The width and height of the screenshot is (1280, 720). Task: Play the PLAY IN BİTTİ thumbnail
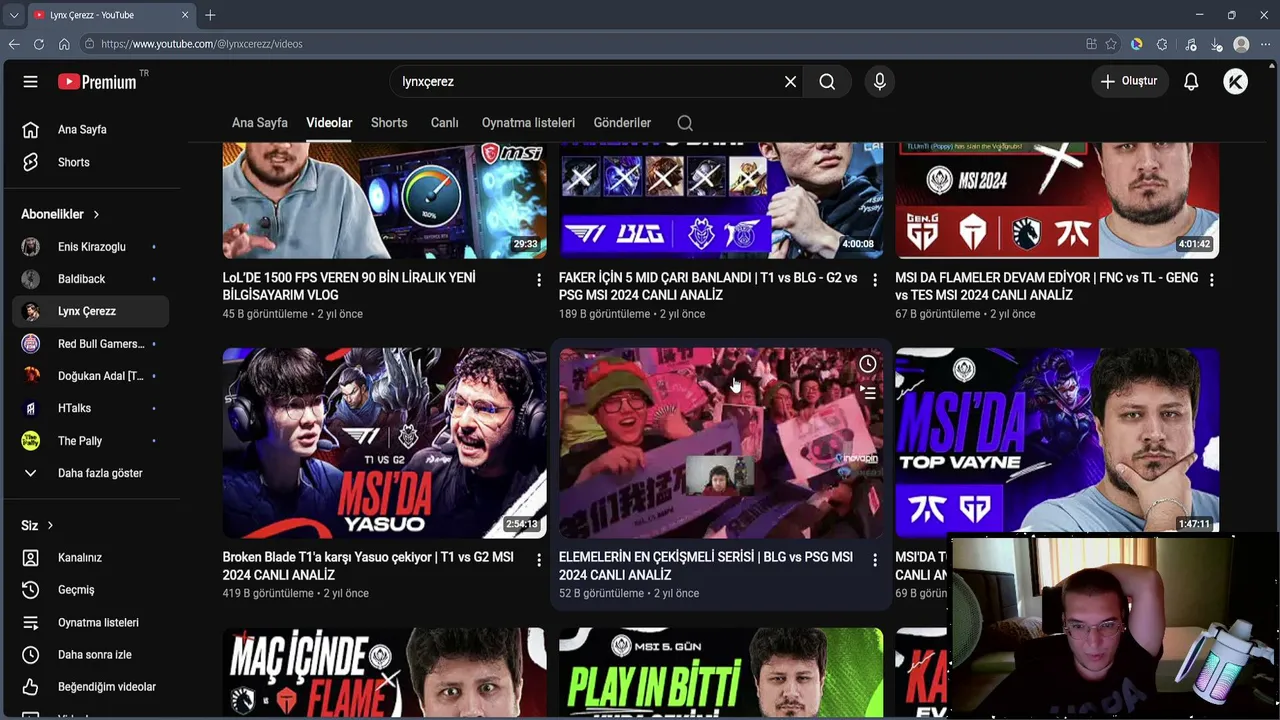click(x=721, y=672)
